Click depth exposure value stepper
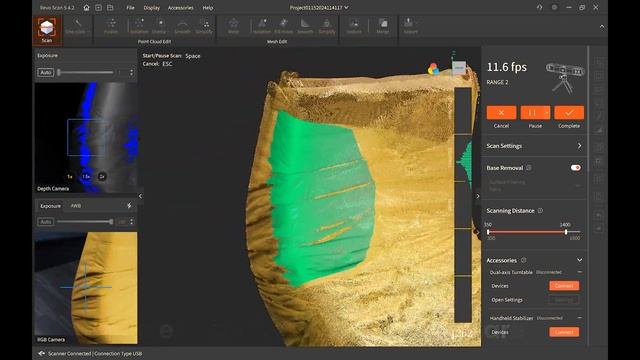This screenshot has width=640, height=360. pos(131,72)
